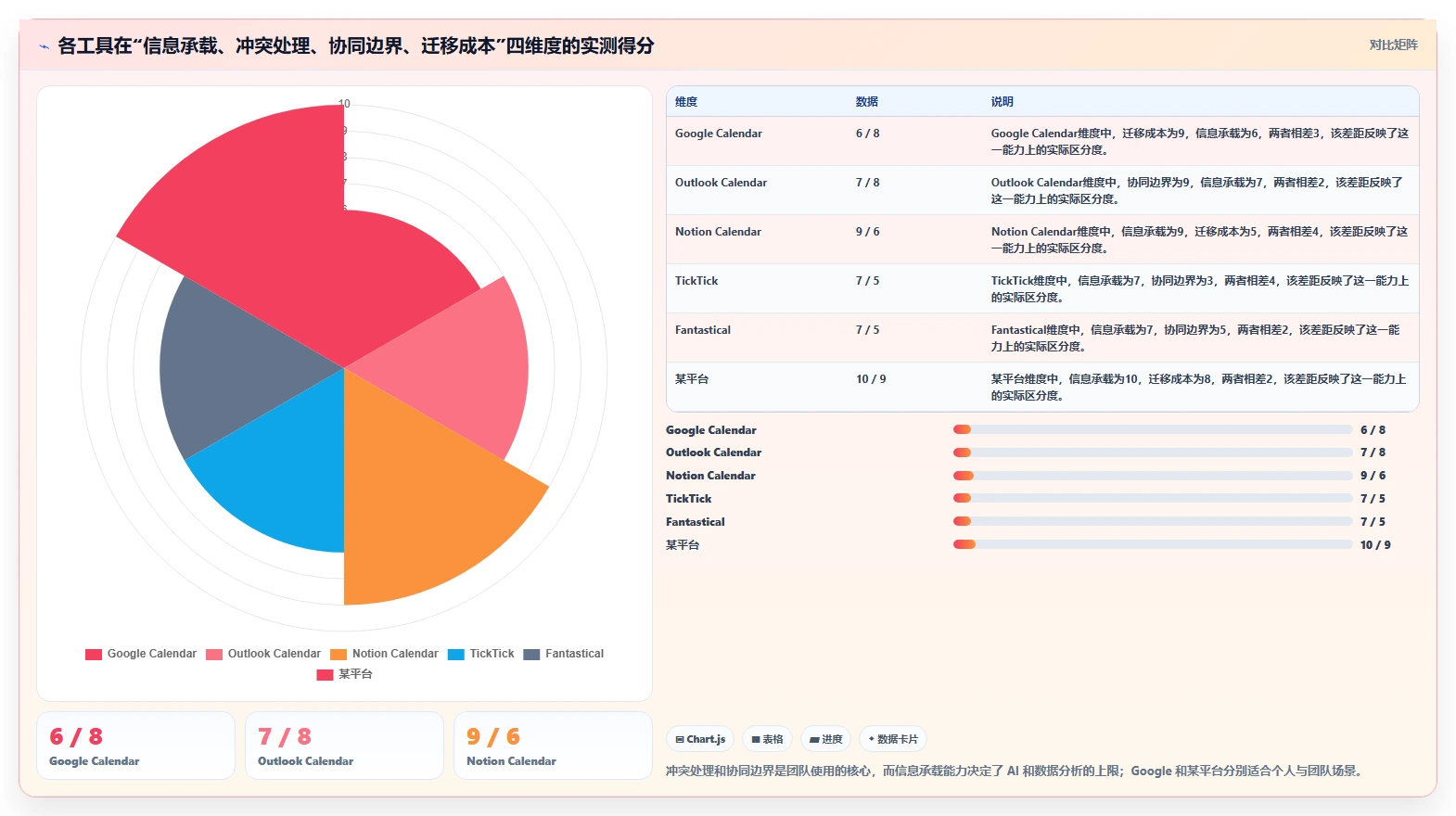
Task: Click the 说明 table column header
Action: coord(1003,102)
